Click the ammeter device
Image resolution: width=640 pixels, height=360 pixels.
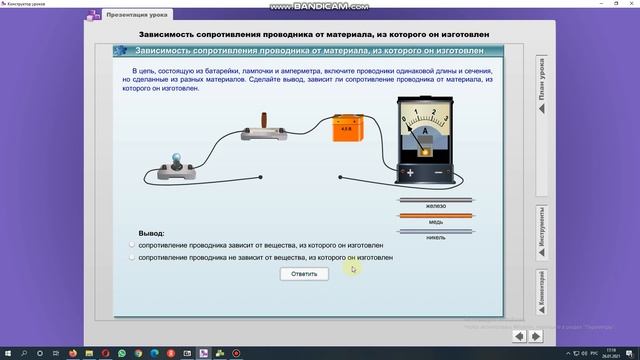(x=425, y=140)
